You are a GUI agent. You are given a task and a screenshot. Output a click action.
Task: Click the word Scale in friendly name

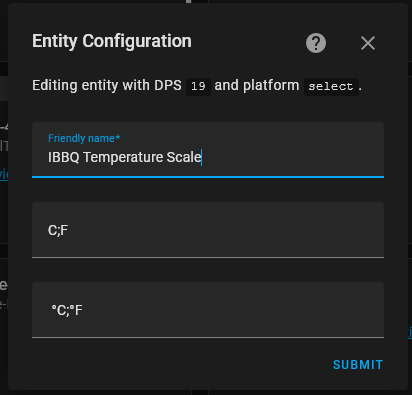pyautogui.click(x=184, y=157)
